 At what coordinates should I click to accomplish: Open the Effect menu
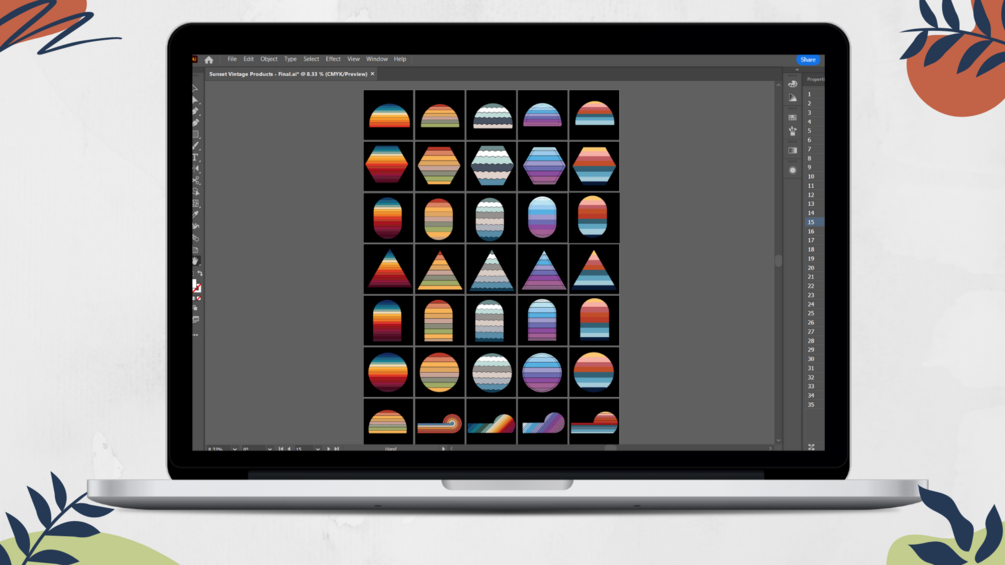point(333,59)
